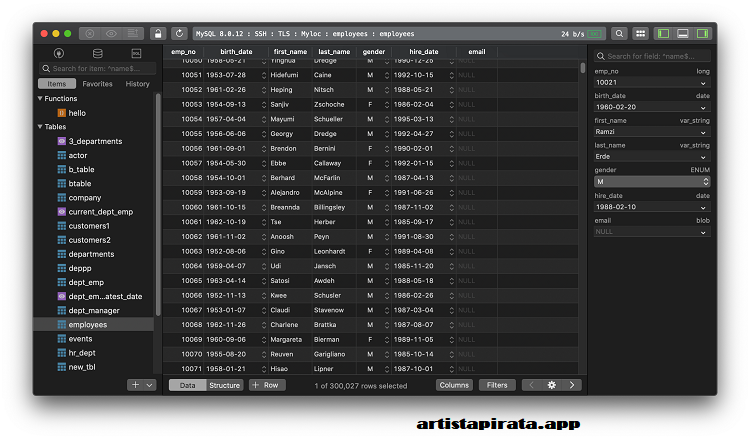Go to previous page arrow
The height and width of the screenshot is (439, 750).
click(x=531, y=385)
